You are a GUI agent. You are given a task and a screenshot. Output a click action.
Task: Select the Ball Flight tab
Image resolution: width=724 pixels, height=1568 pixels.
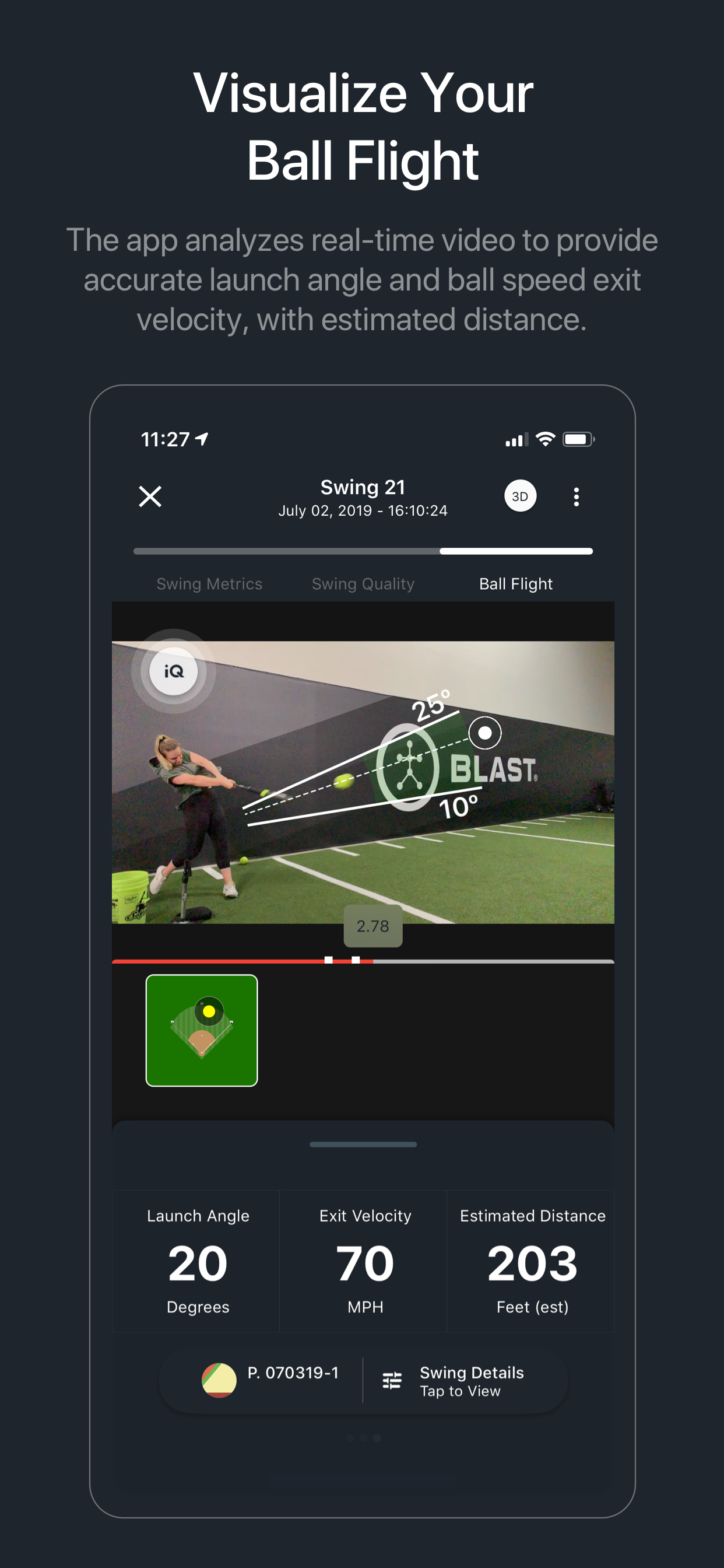tap(516, 584)
